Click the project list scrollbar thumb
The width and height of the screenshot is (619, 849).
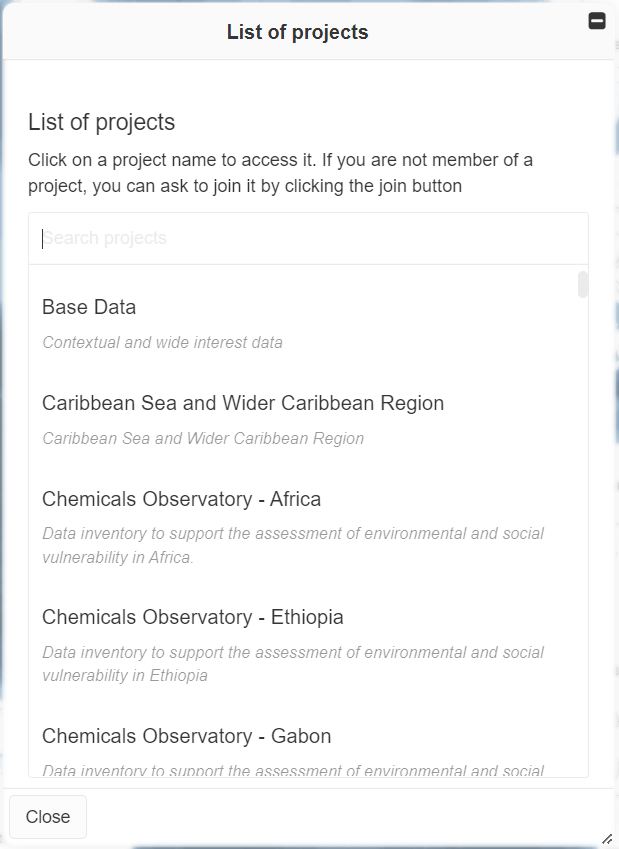[x=583, y=285]
